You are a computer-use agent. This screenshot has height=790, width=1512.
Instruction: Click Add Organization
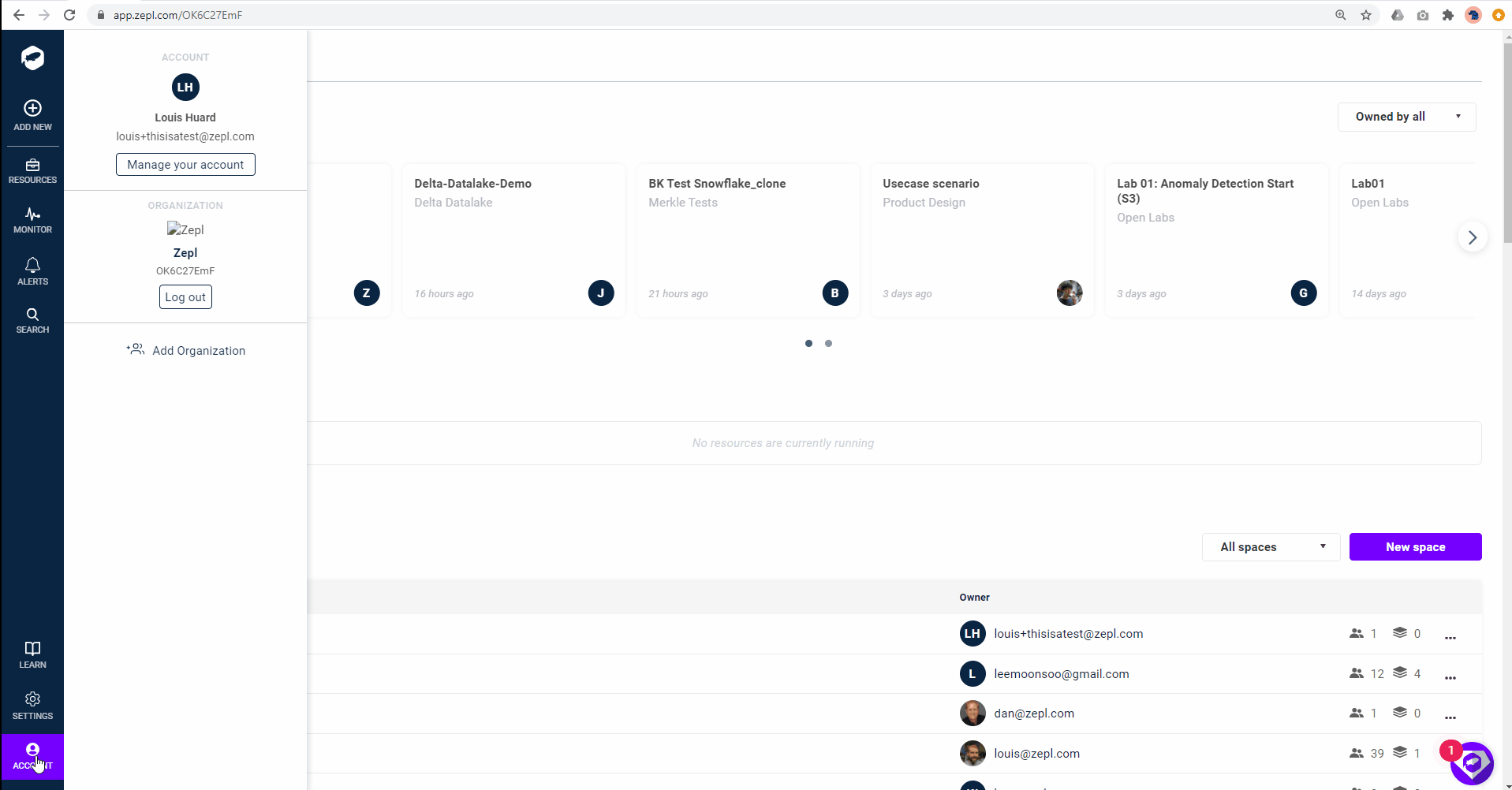[x=185, y=350]
